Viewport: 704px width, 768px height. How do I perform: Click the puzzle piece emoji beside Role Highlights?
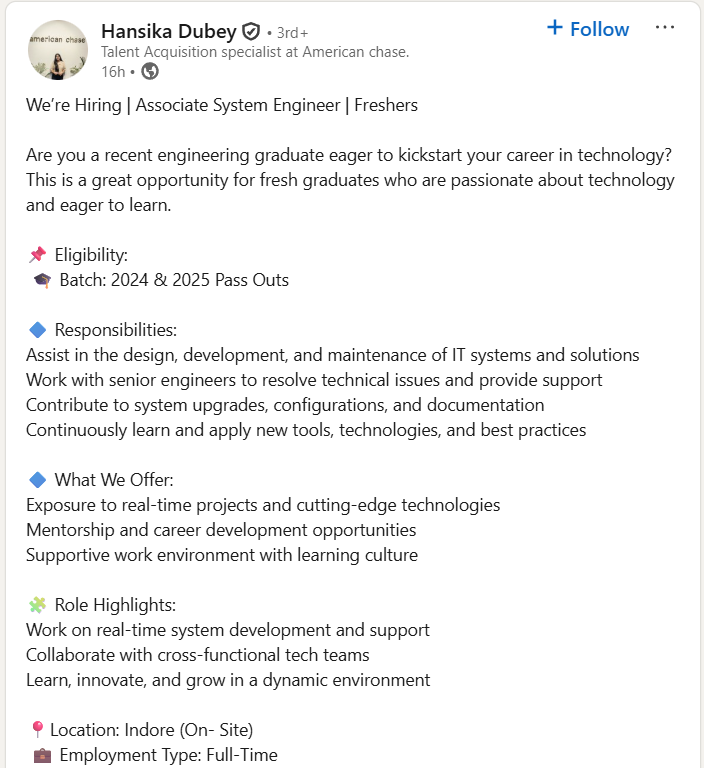38,605
